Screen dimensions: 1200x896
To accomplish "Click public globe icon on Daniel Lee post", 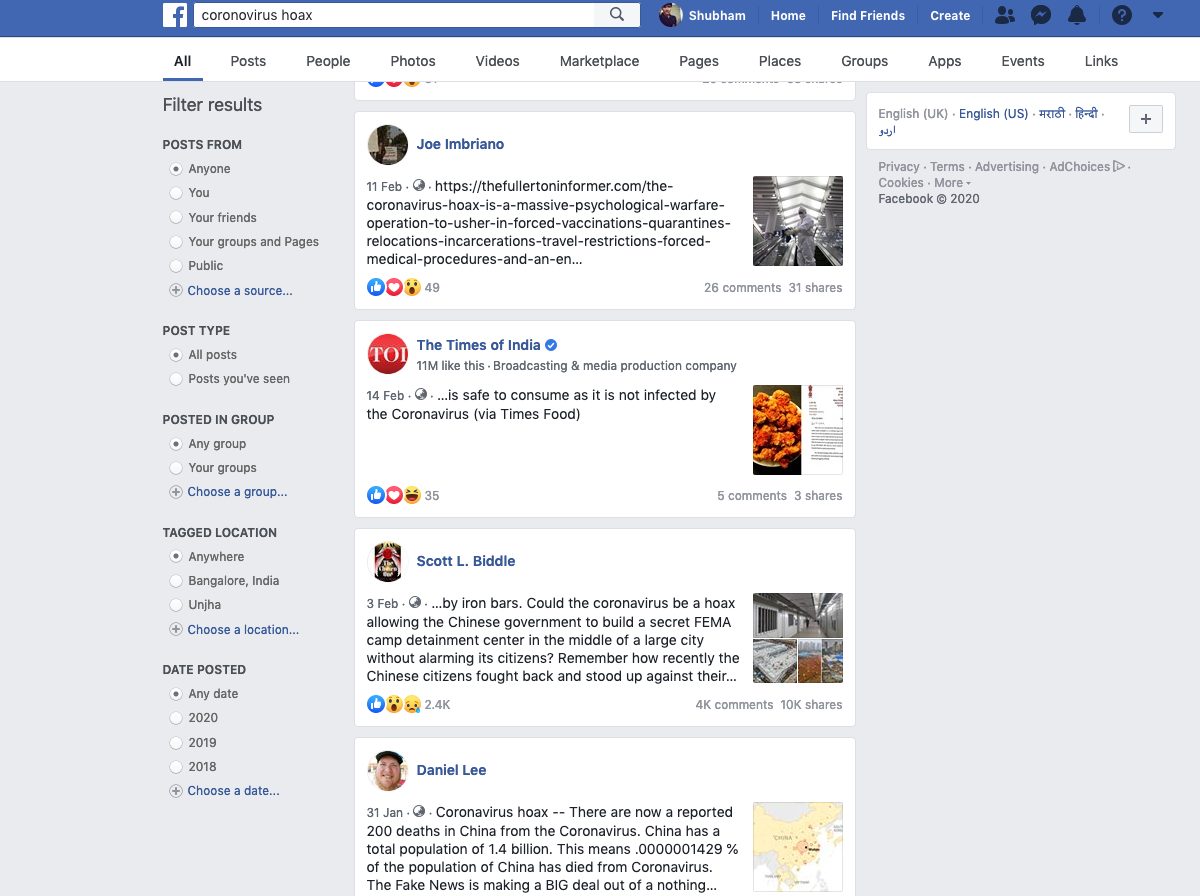I will point(419,812).
